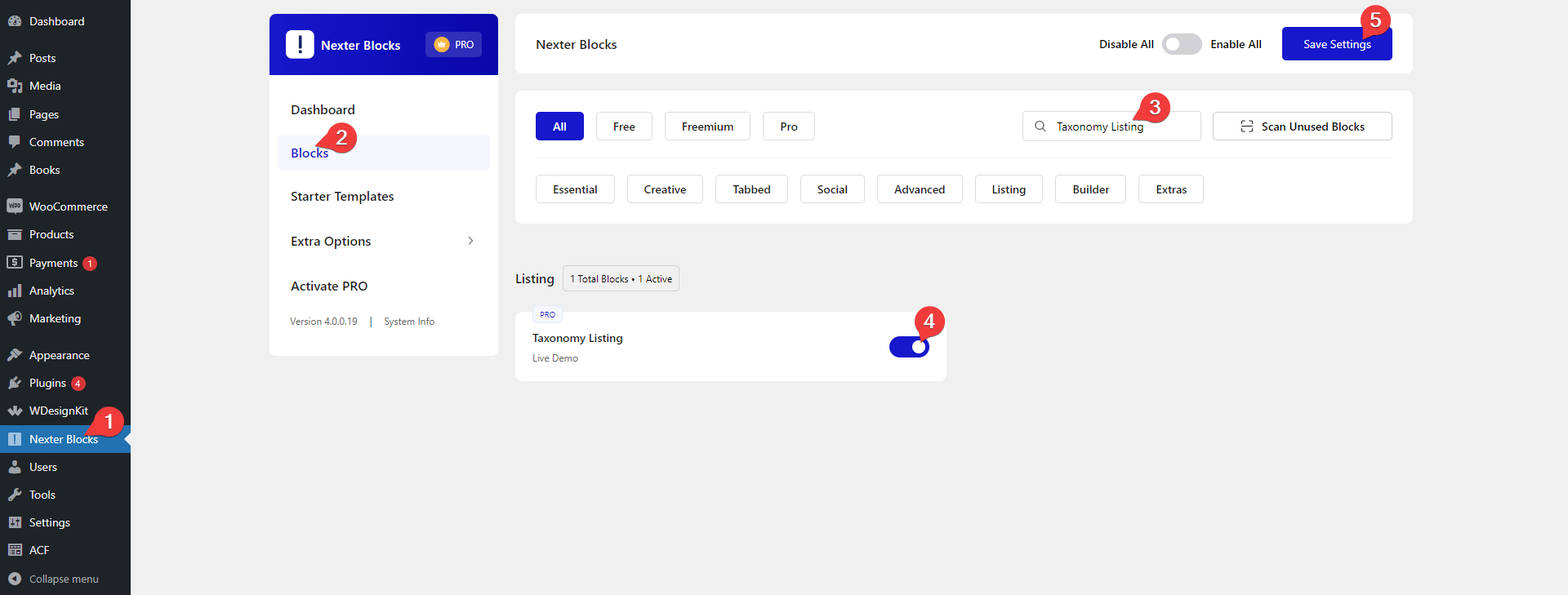Disable the Taxonomy Listing block toggle

pyautogui.click(x=908, y=347)
